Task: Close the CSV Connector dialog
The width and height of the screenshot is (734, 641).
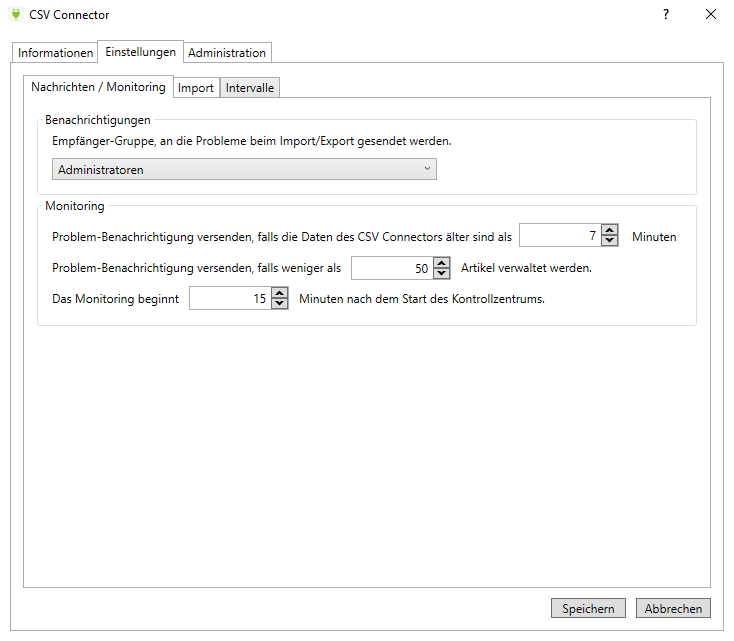Action: [x=711, y=15]
